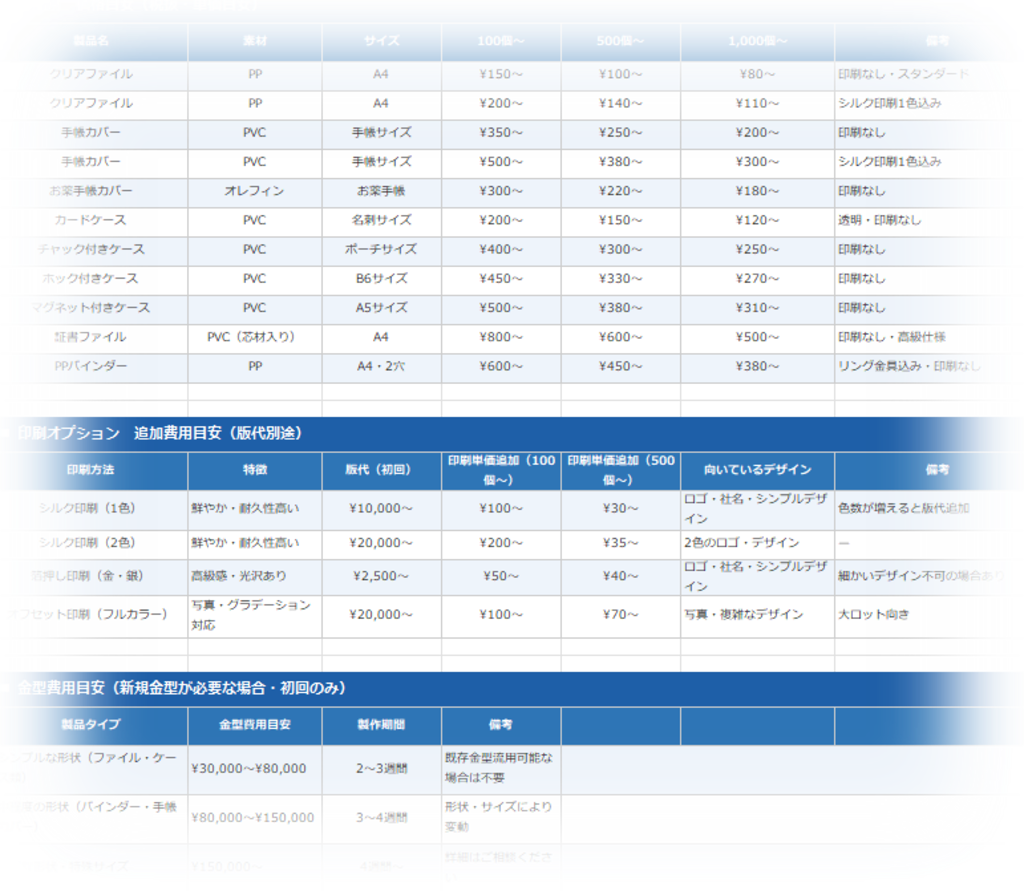Select the オレフィン material cell
This screenshot has width=1024, height=891.
tap(255, 191)
